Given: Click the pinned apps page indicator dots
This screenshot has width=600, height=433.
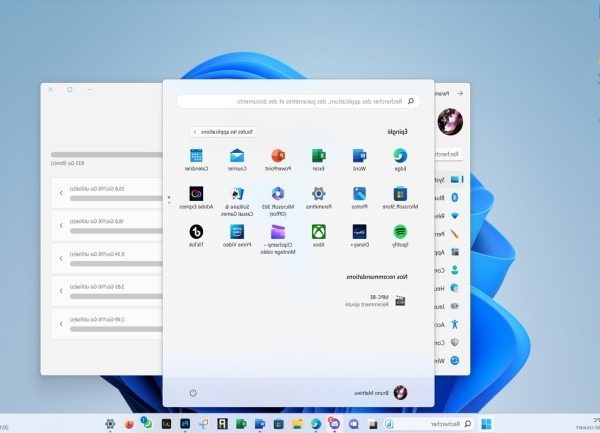Looking at the screenshot, I should pyautogui.click(x=169, y=200).
